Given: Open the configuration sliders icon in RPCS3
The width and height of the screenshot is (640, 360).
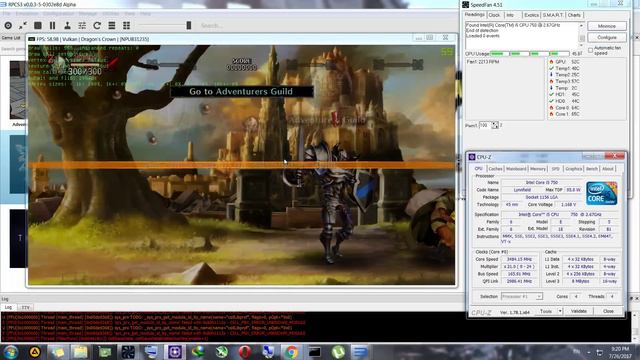Looking at the screenshot, I should 82,25.
